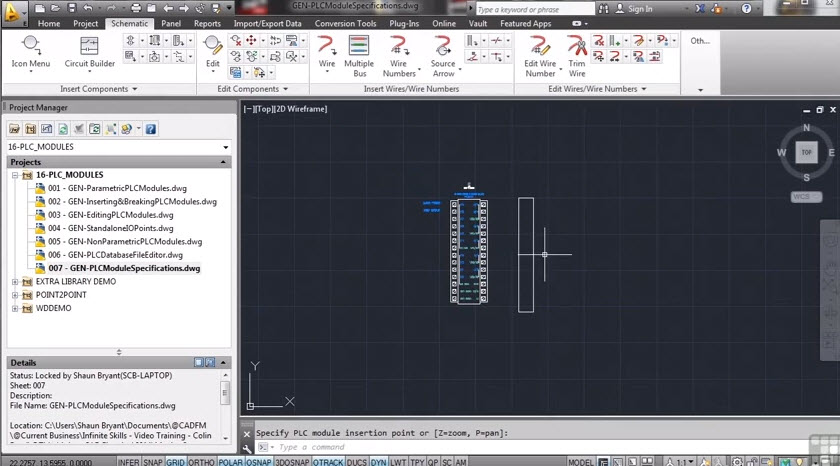Click the [2D Wireframe] visual style control
This screenshot has width=840, height=466.
click(301, 109)
